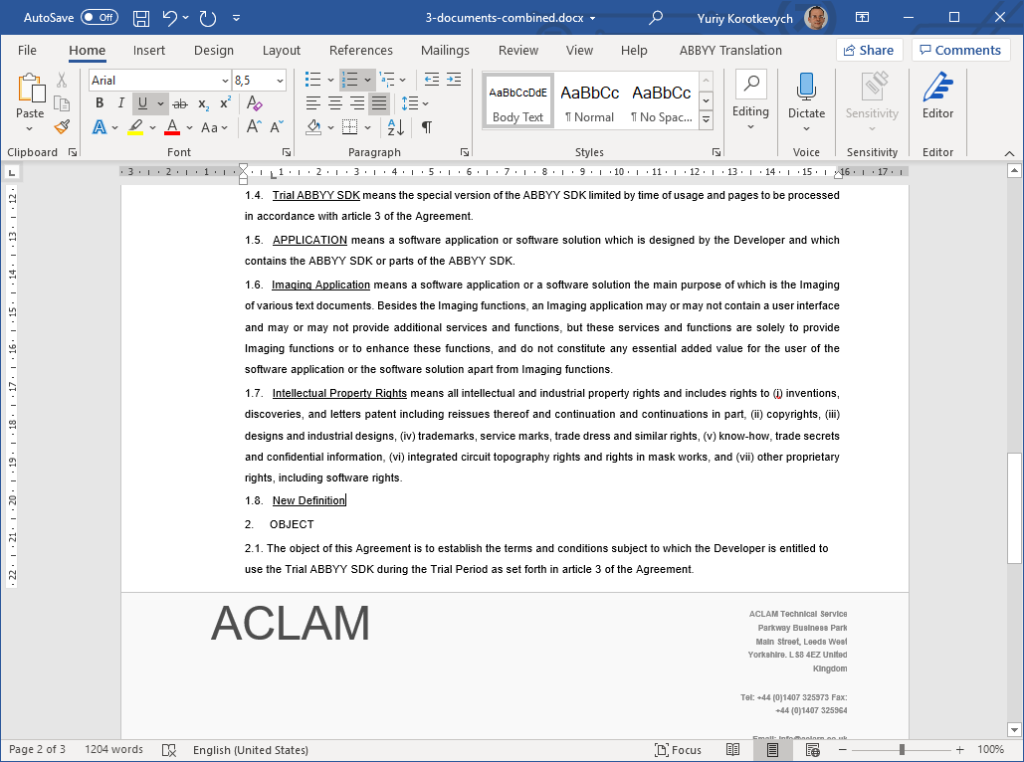This screenshot has height=762, width=1024.
Task: Switch to the Design tab
Action: [214, 50]
